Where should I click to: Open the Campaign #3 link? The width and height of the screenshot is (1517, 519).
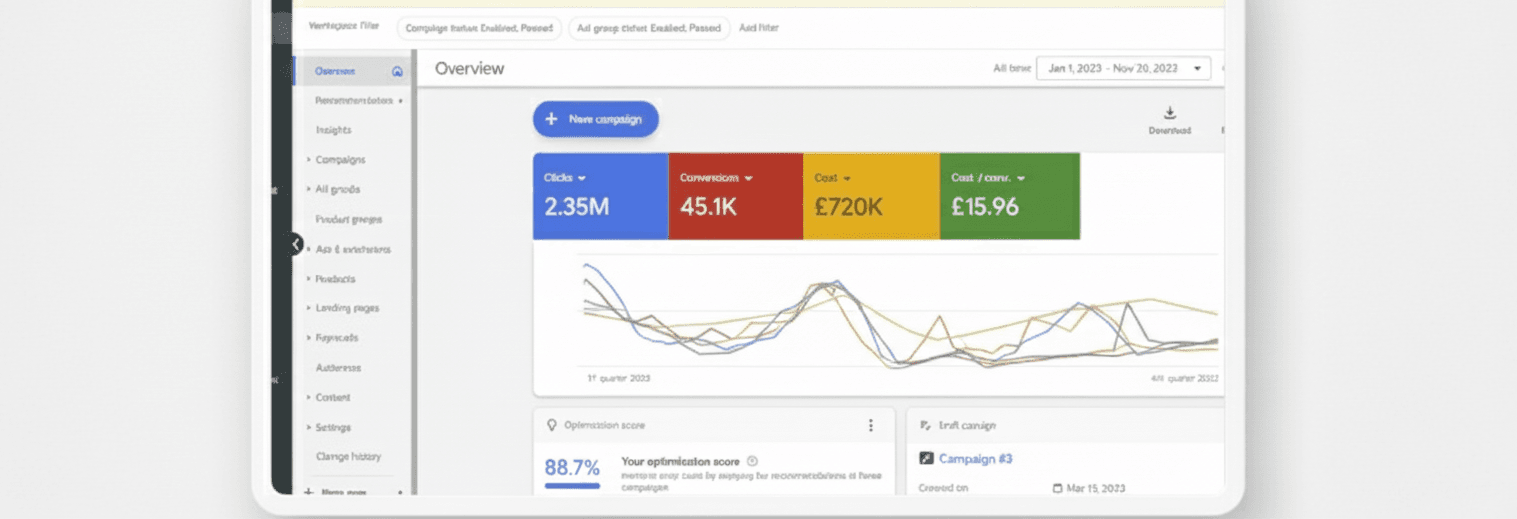point(975,458)
